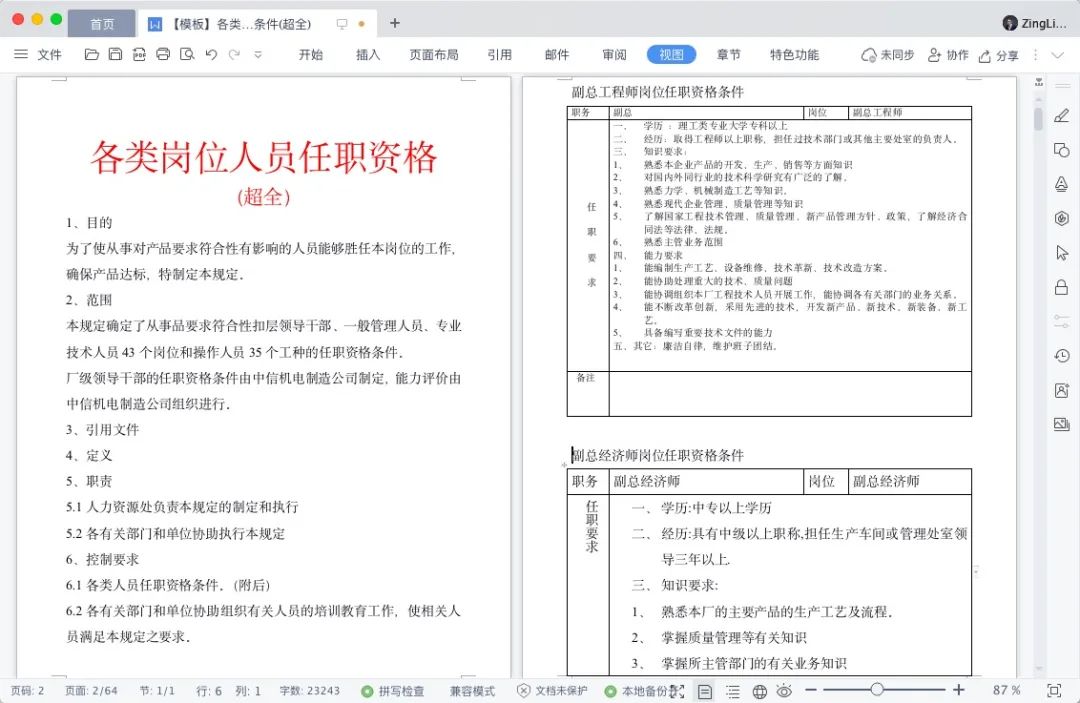This screenshot has width=1080, height=703.
Task: Click the open folder icon in toolbar
Action: [x=92, y=54]
